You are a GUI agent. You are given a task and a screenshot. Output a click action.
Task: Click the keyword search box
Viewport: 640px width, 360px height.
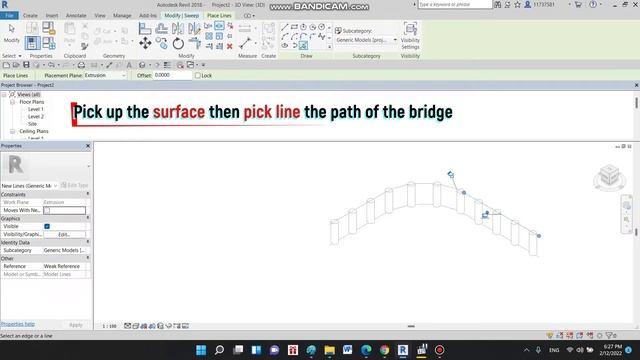point(455,4)
